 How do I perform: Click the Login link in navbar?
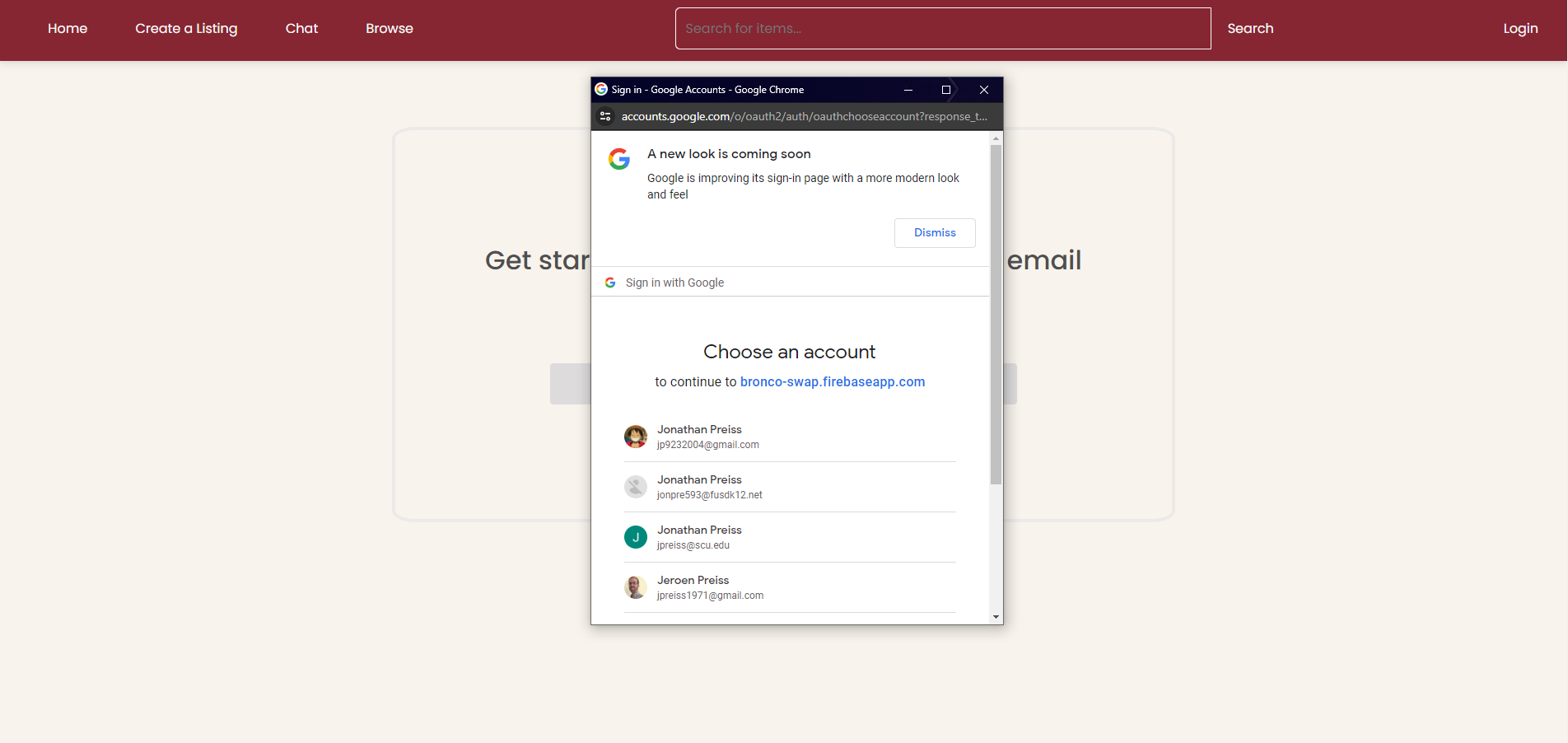[x=1520, y=29]
